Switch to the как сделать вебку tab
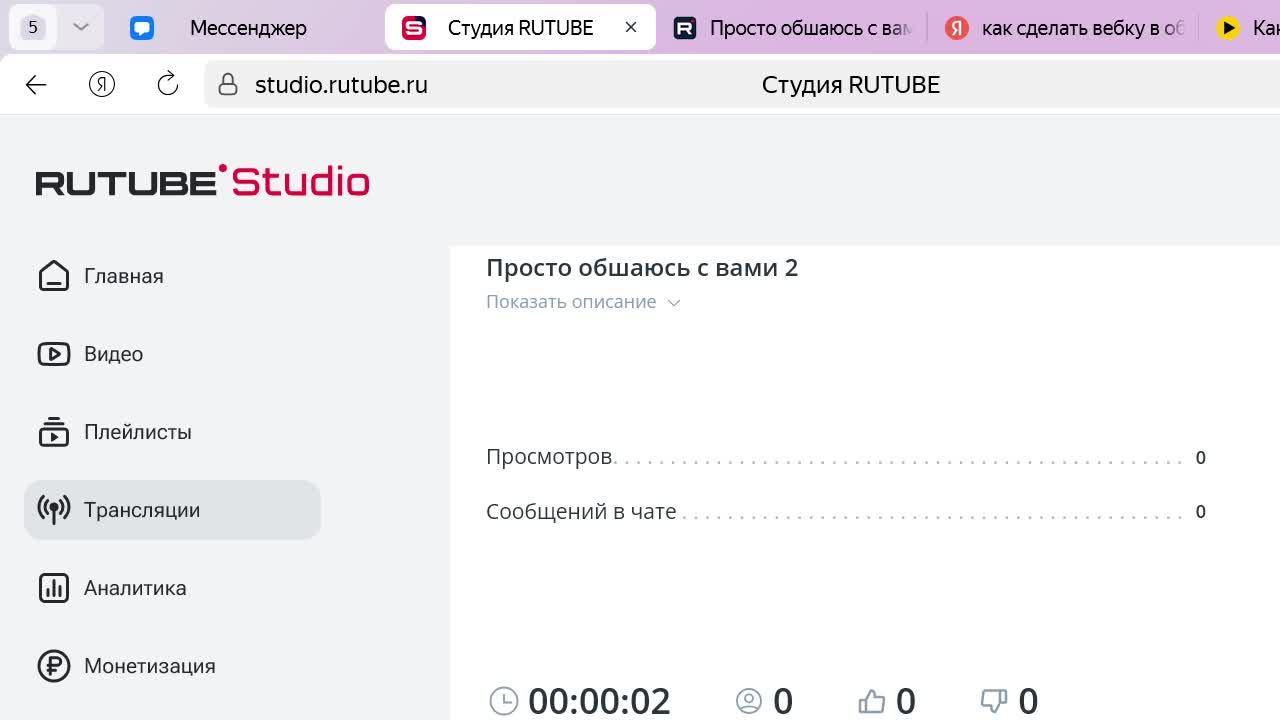 point(1066,28)
